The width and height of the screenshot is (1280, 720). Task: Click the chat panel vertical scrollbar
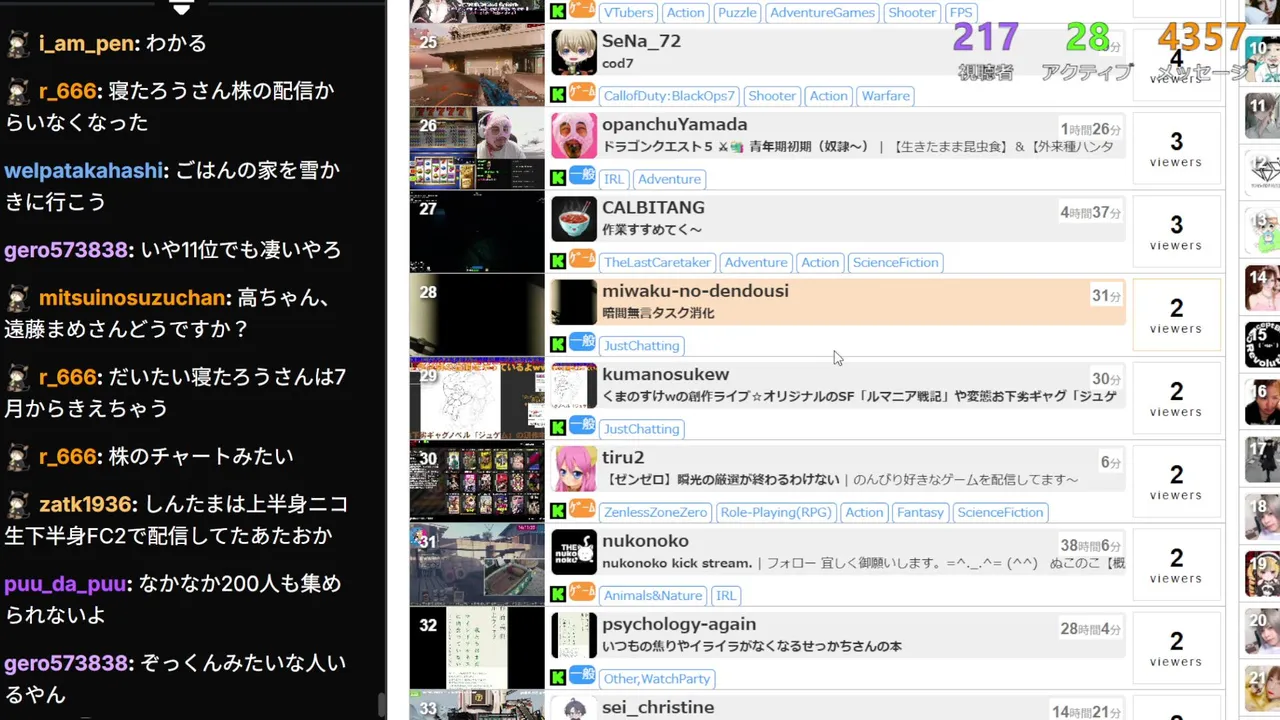point(381,706)
